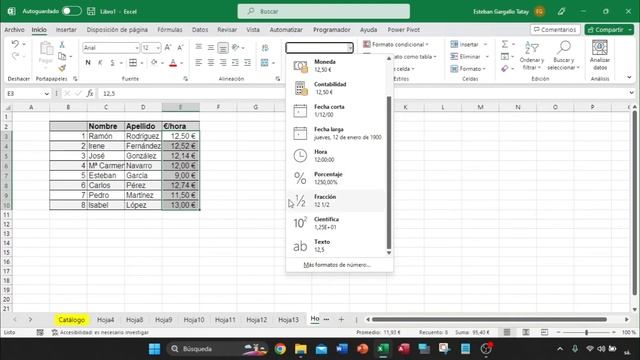Select Texto number format

click(x=336, y=246)
